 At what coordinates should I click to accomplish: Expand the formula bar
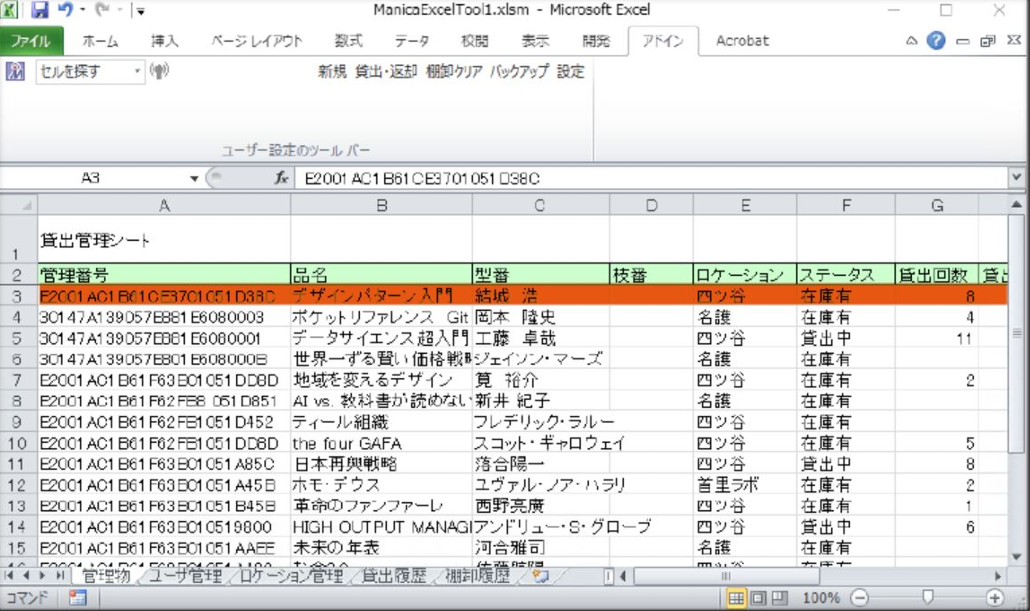pos(1017,178)
